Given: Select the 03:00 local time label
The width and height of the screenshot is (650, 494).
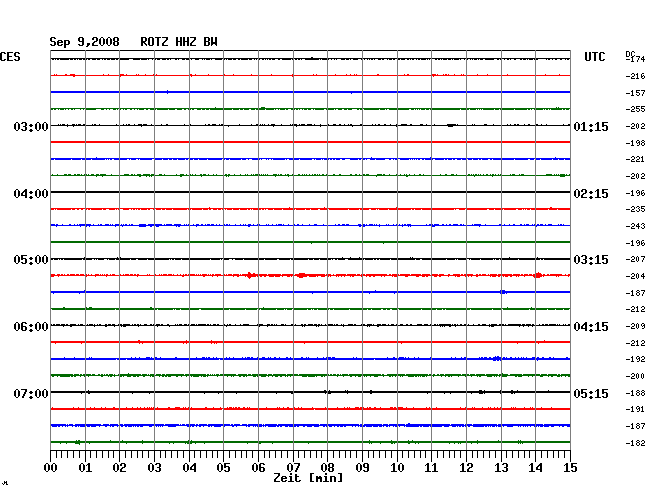Looking at the screenshot, I should 31,126.
